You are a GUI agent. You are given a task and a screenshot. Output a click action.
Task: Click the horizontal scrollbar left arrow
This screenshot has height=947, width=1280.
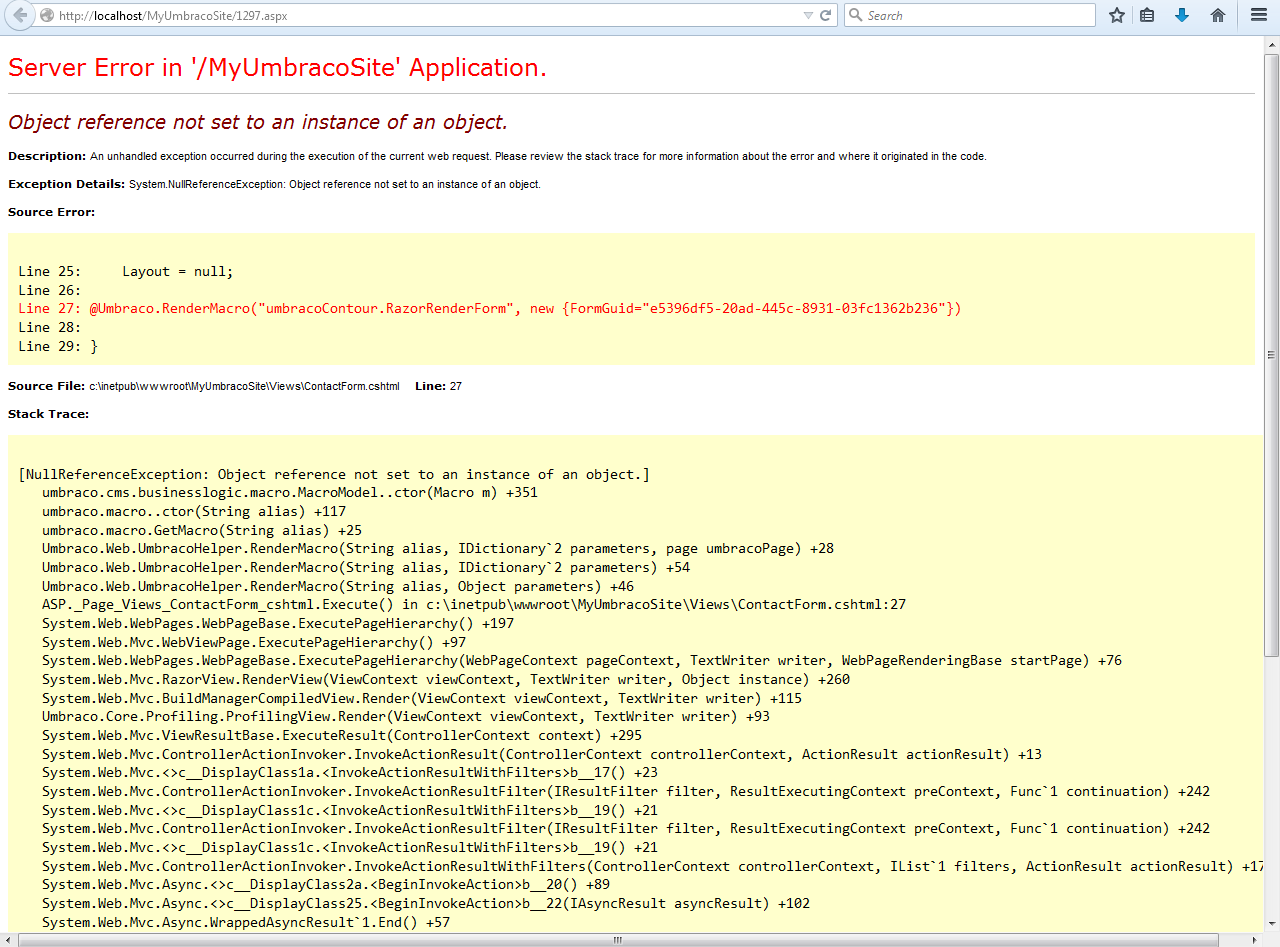[x=8, y=940]
